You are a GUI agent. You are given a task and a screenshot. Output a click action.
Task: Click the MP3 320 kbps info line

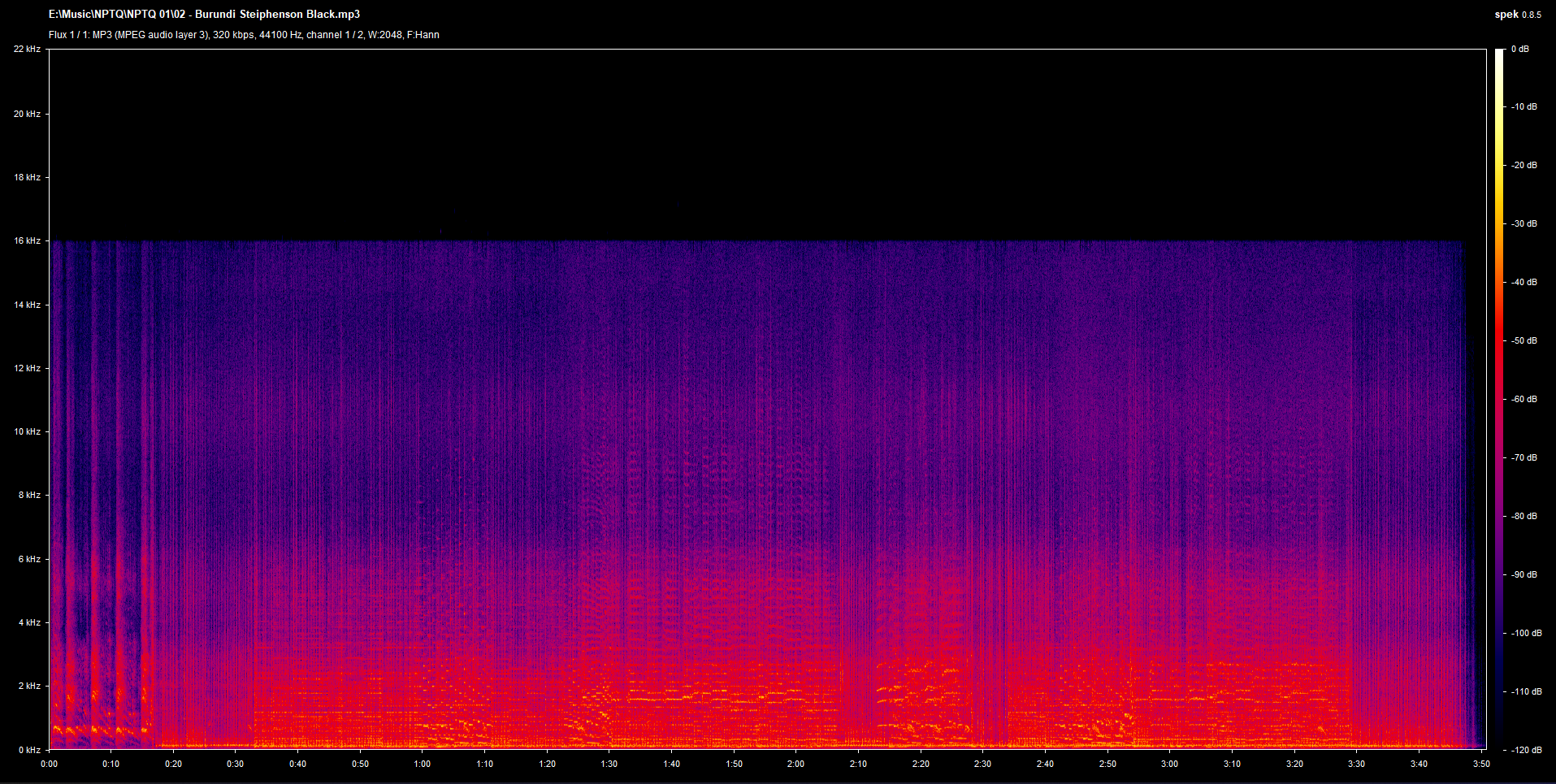[244, 35]
